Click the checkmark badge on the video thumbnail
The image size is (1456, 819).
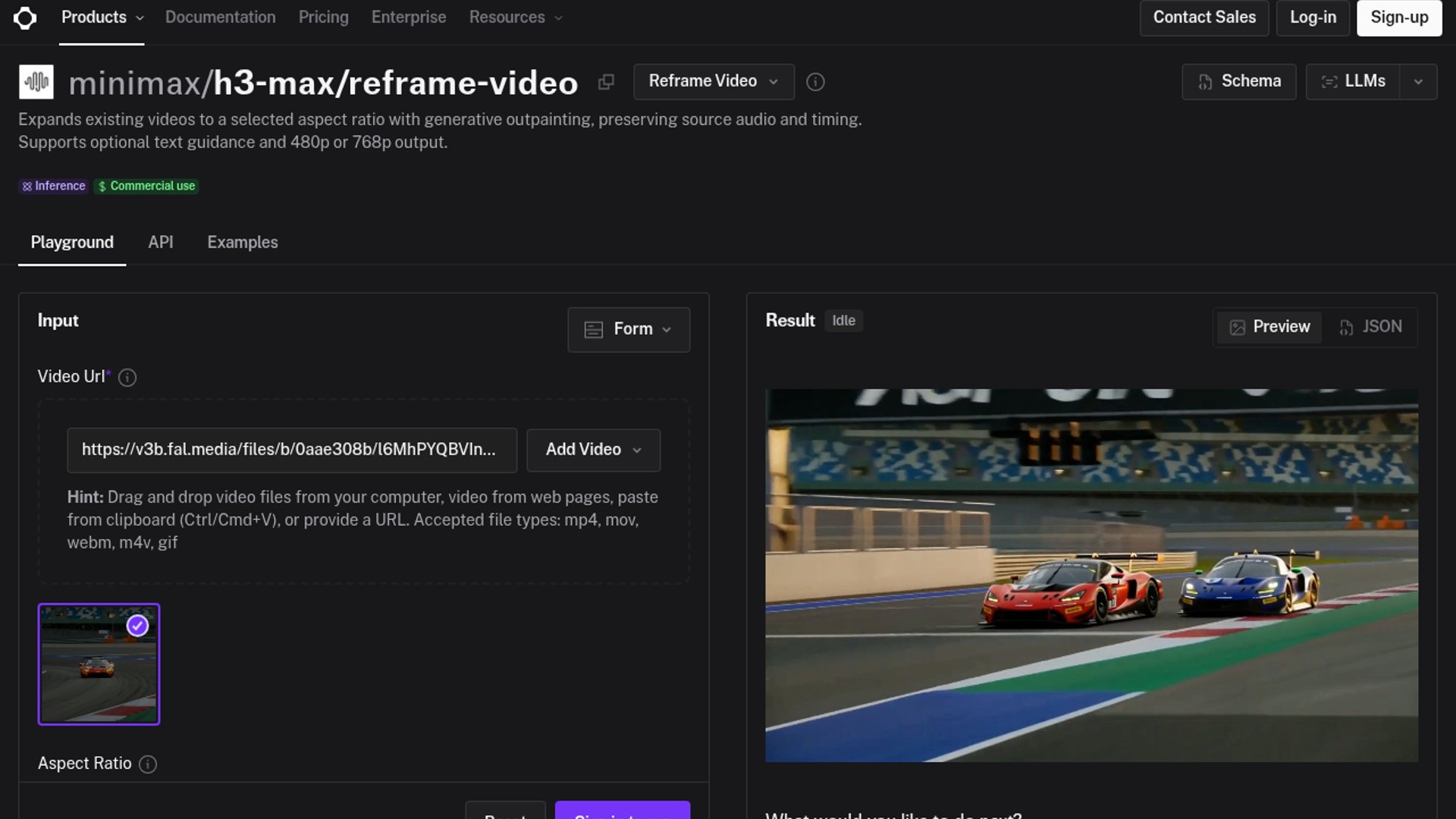click(137, 626)
